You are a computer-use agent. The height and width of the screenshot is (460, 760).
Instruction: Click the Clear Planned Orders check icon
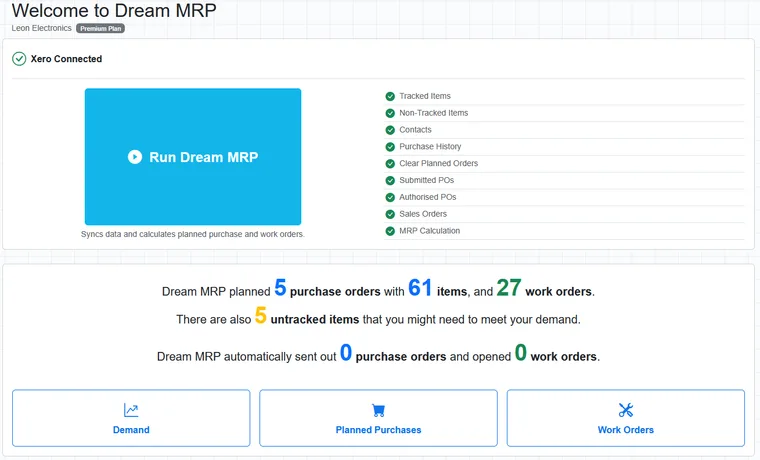[x=390, y=164]
